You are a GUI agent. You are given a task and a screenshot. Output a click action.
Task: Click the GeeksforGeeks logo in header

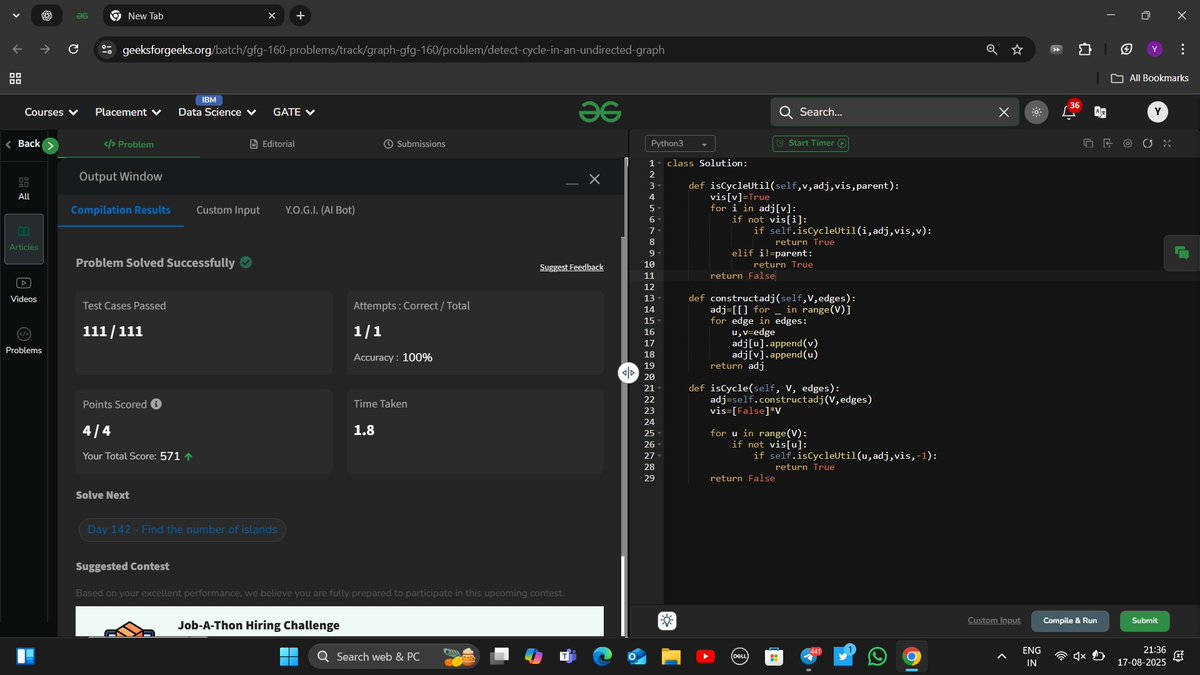[x=600, y=112]
